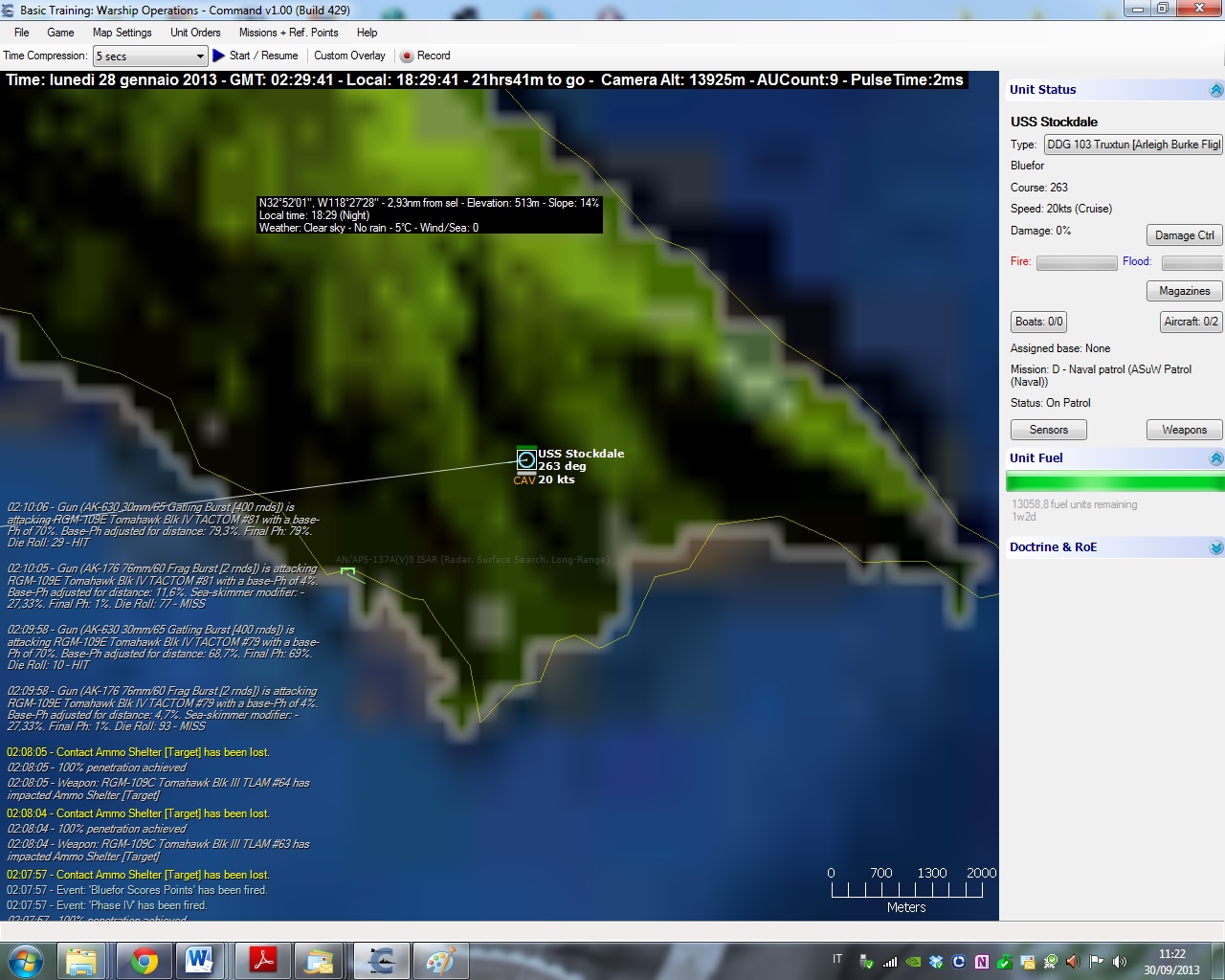The height and width of the screenshot is (980, 1225).
Task: Open the Help menu
Action: pos(367,33)
